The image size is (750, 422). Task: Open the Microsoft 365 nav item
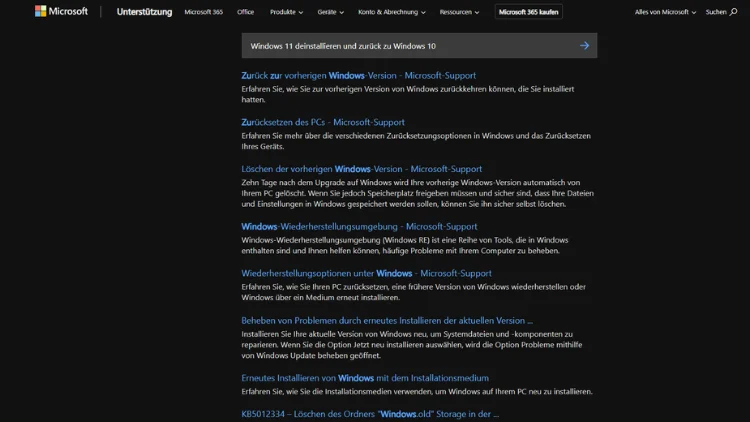(x=203, y=12)
